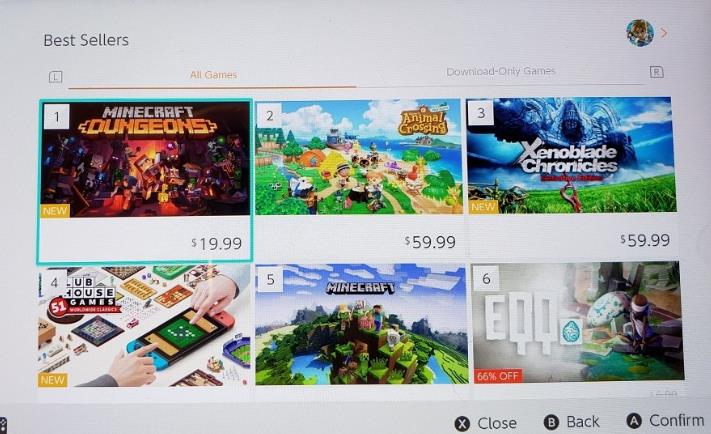Image resolution: width=711 pixels, height=434 pixels.
Task: Click the Back label in footer
Action: coord(583,422)
